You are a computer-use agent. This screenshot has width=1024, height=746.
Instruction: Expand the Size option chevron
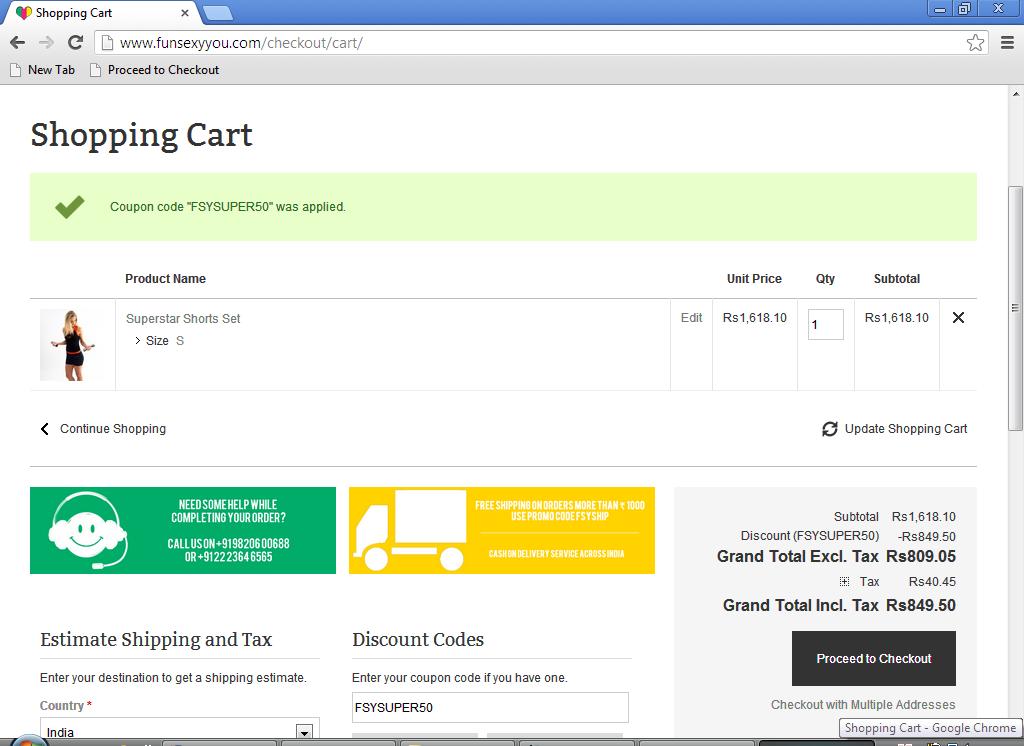[x=138, y=341]
